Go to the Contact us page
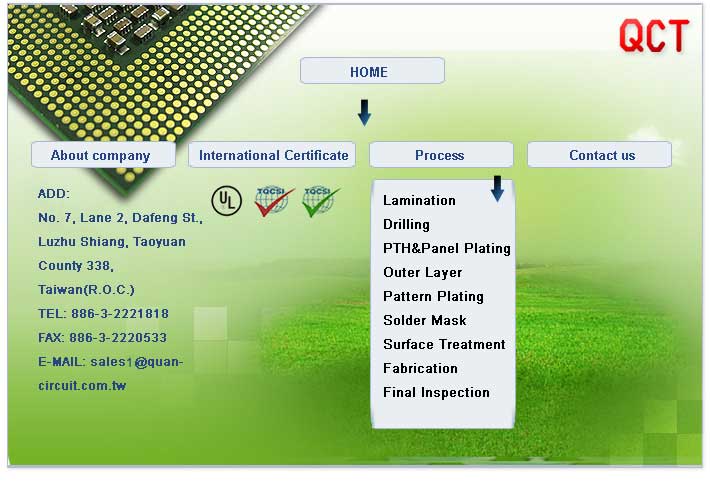The width and height of the screenshot is (710, 485). click(600, 155)
